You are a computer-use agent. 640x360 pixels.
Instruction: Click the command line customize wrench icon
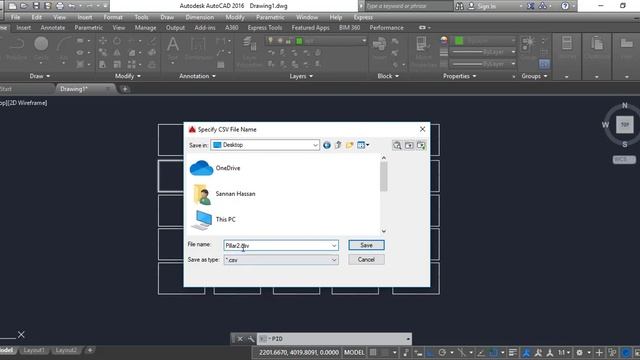(251, 339)
